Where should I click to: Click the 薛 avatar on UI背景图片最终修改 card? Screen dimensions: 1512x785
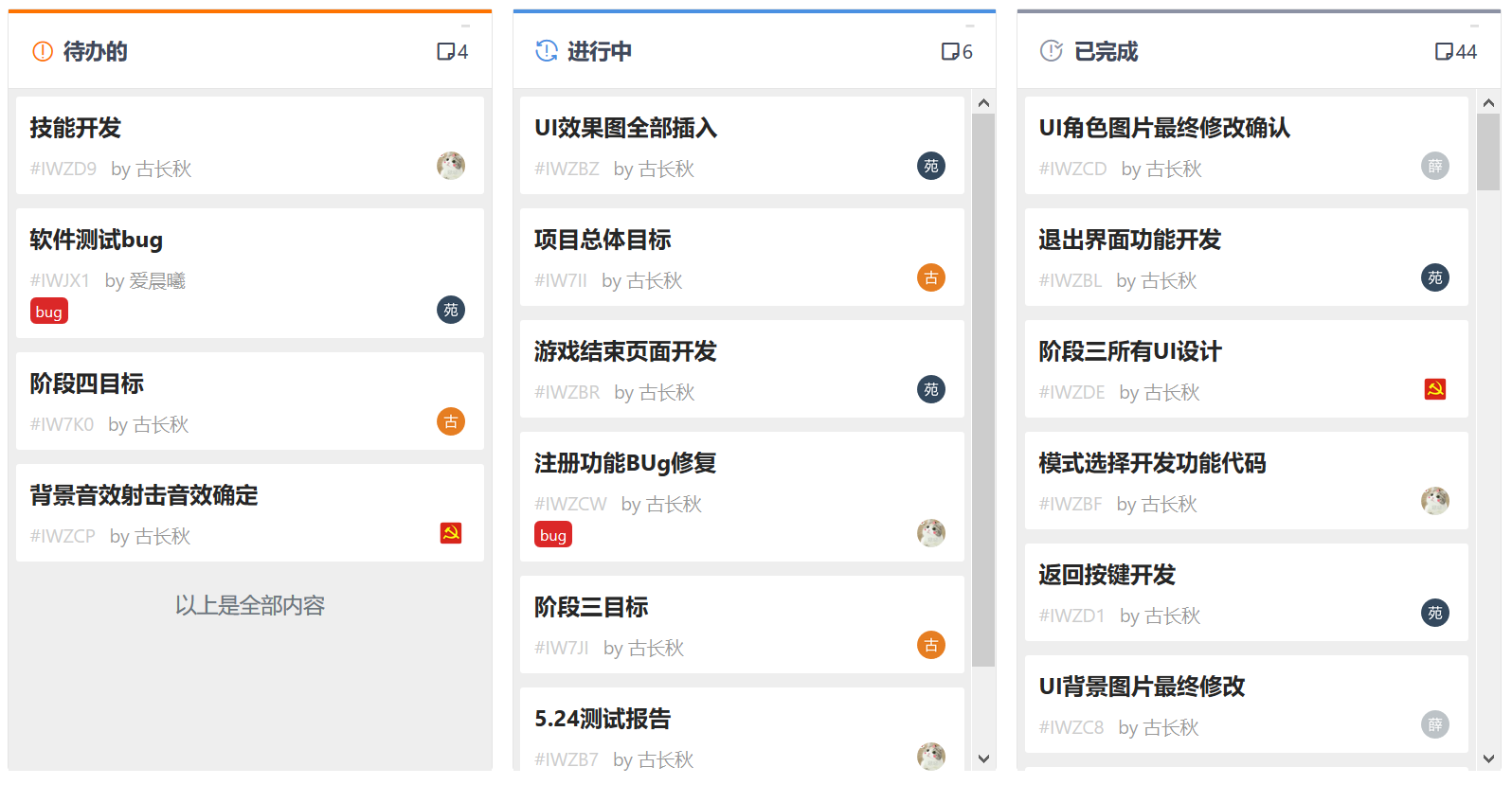pos(1435,724)
